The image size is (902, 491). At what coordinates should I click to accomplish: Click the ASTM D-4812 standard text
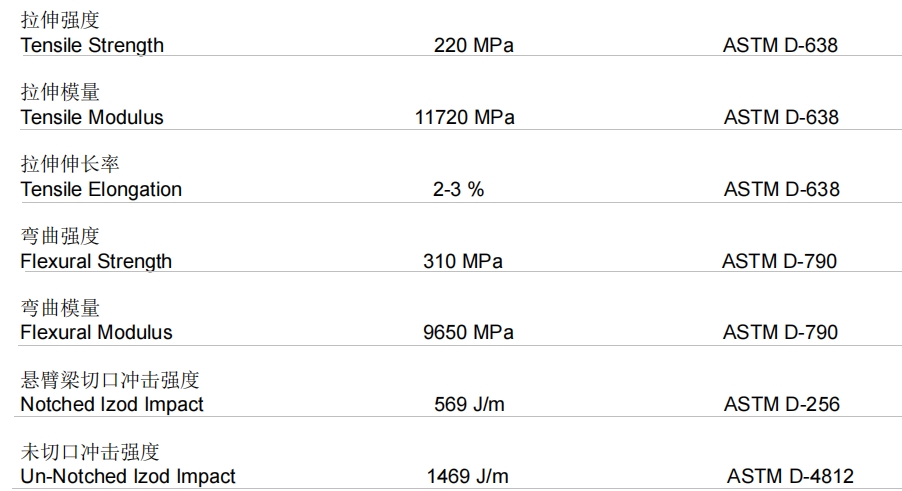point(790,476)
